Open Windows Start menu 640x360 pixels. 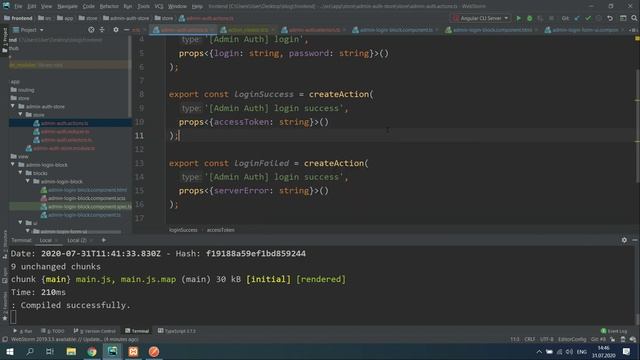(9, 351)
